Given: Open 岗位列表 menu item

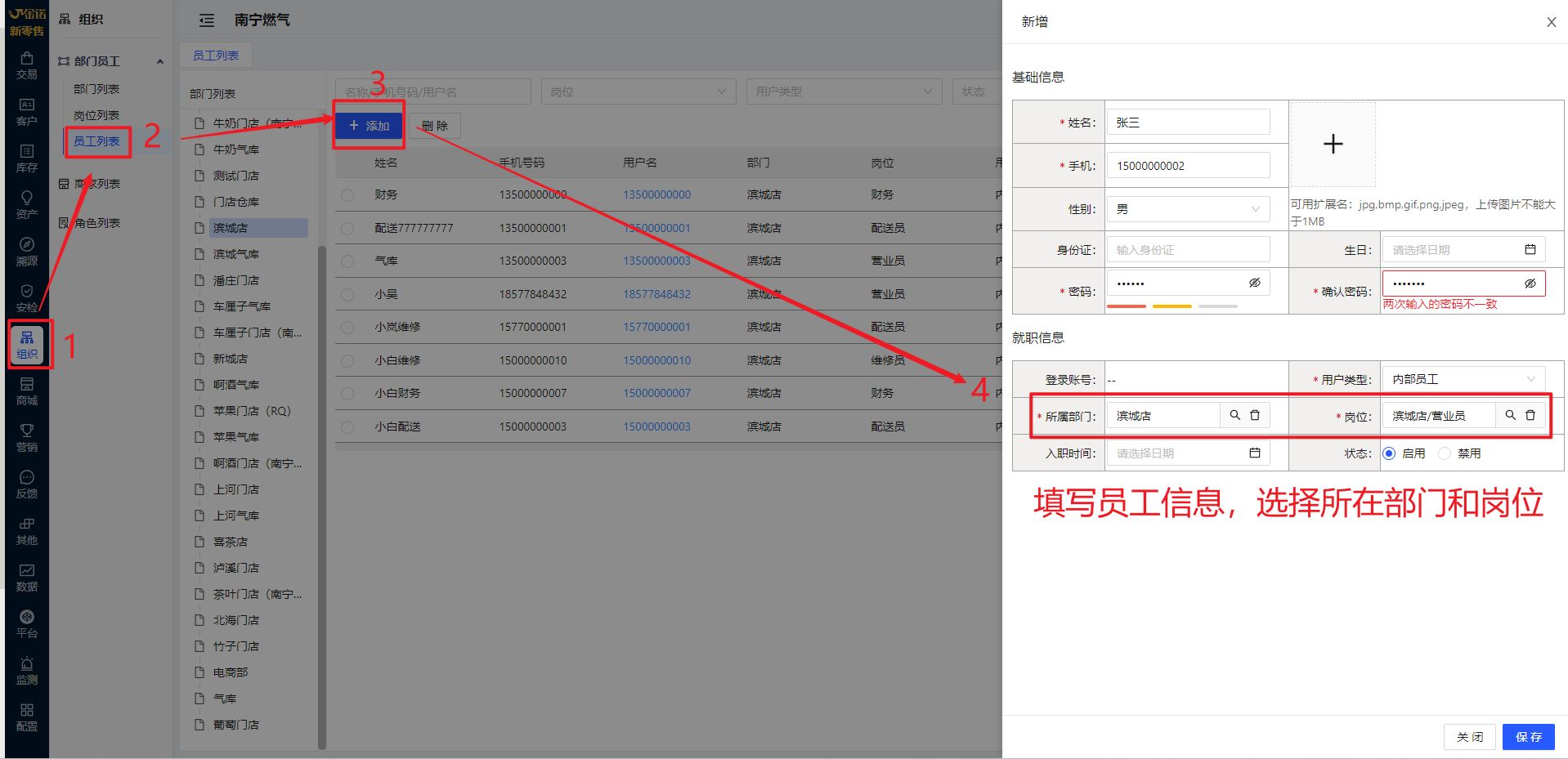Looking at the screenshot, I should point(96,116).
